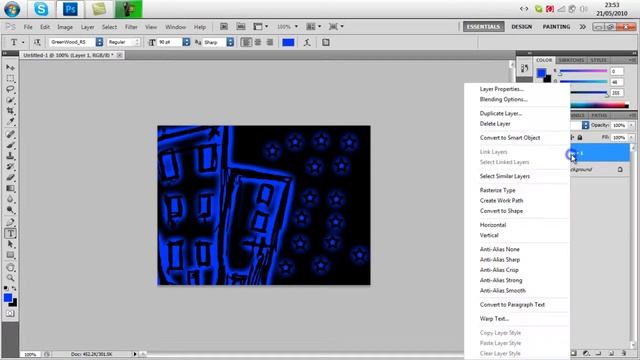640x360 pixels.
Task: Open the History panel icon
Action: [x=524, y=69]
